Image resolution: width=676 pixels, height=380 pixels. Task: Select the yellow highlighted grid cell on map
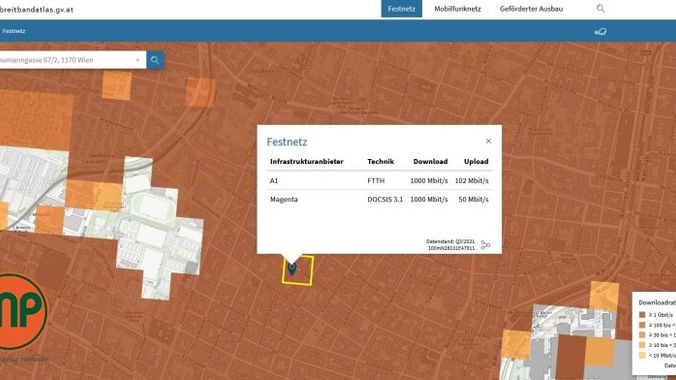coord(297,270)
